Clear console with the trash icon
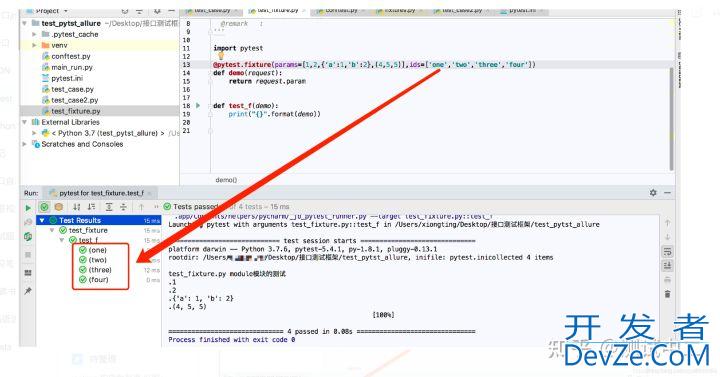 pos(667,294)
